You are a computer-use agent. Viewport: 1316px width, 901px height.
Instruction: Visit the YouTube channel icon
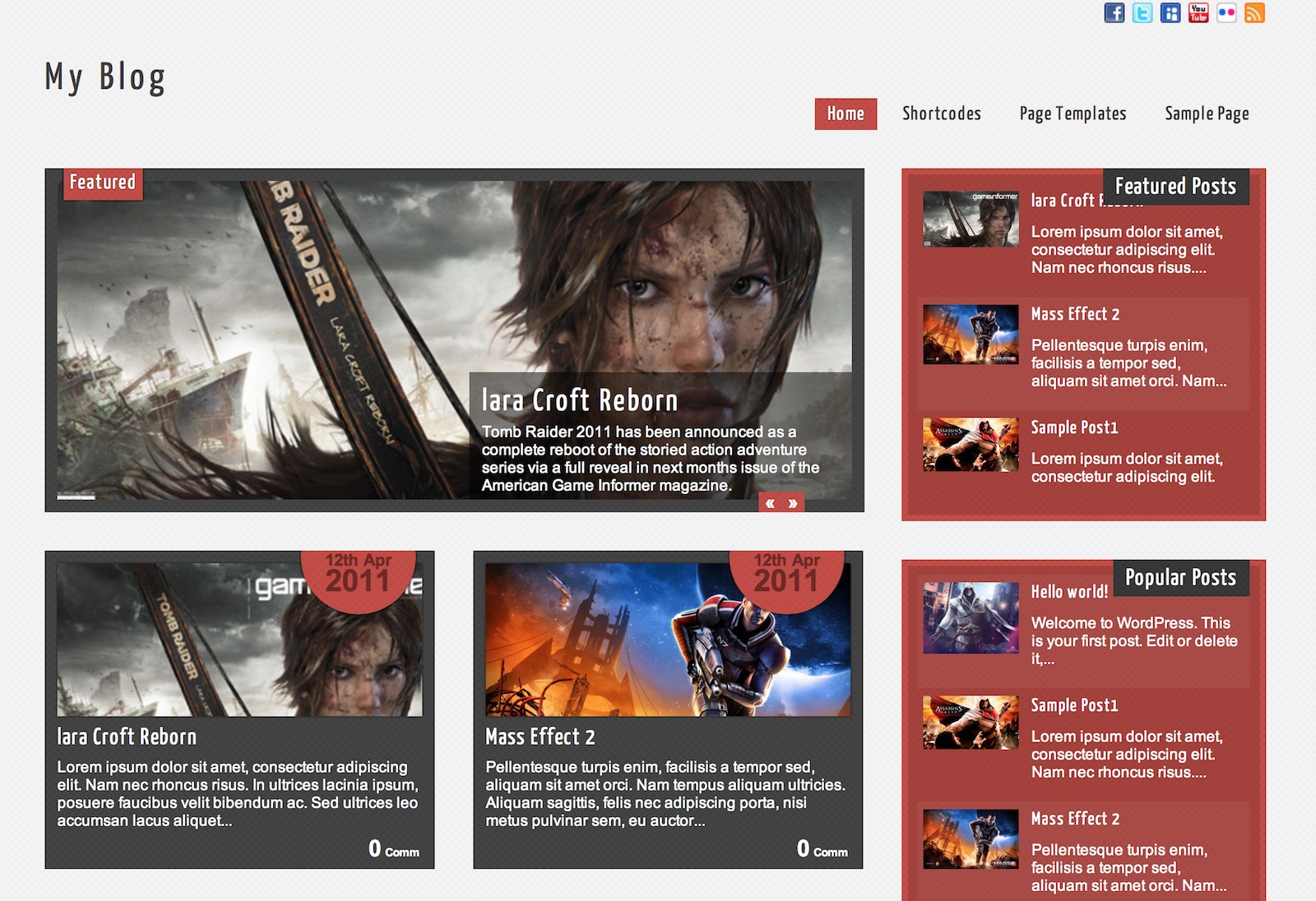tap(1198, 13)
